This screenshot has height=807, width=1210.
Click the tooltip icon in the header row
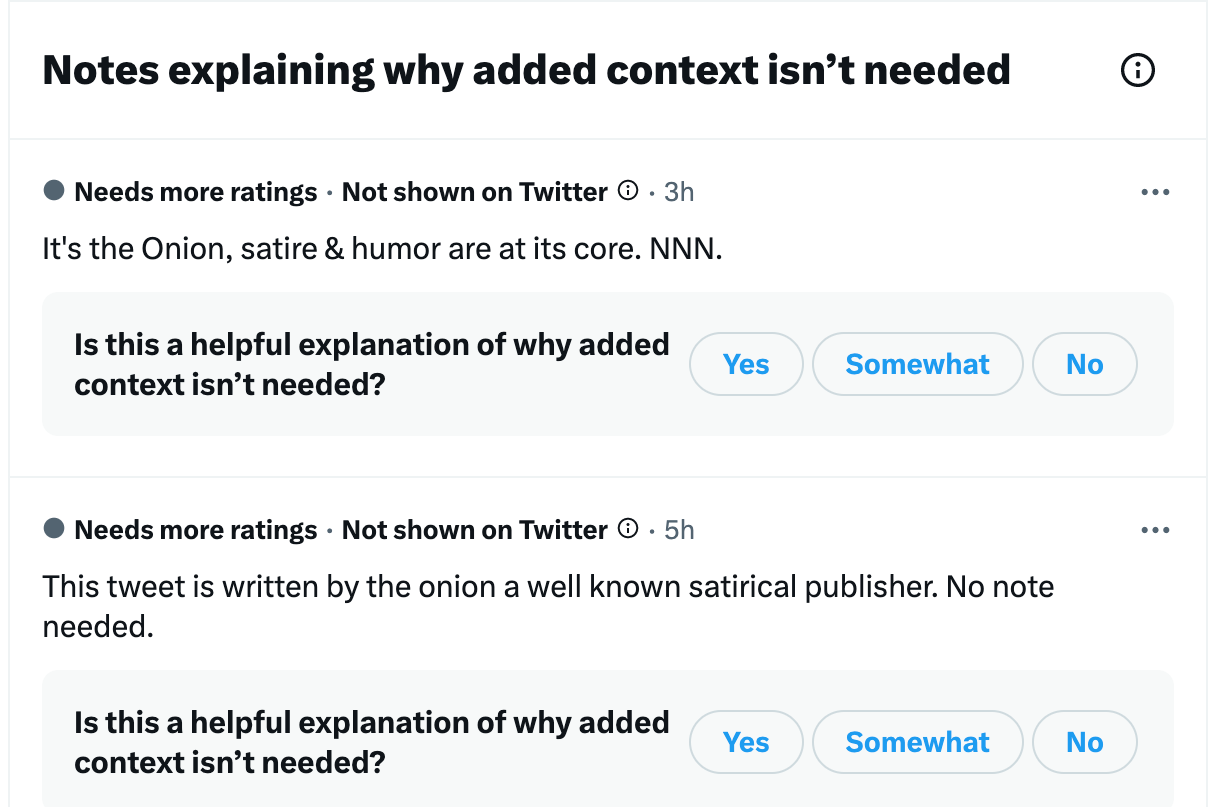click(x=1137, y=70)
